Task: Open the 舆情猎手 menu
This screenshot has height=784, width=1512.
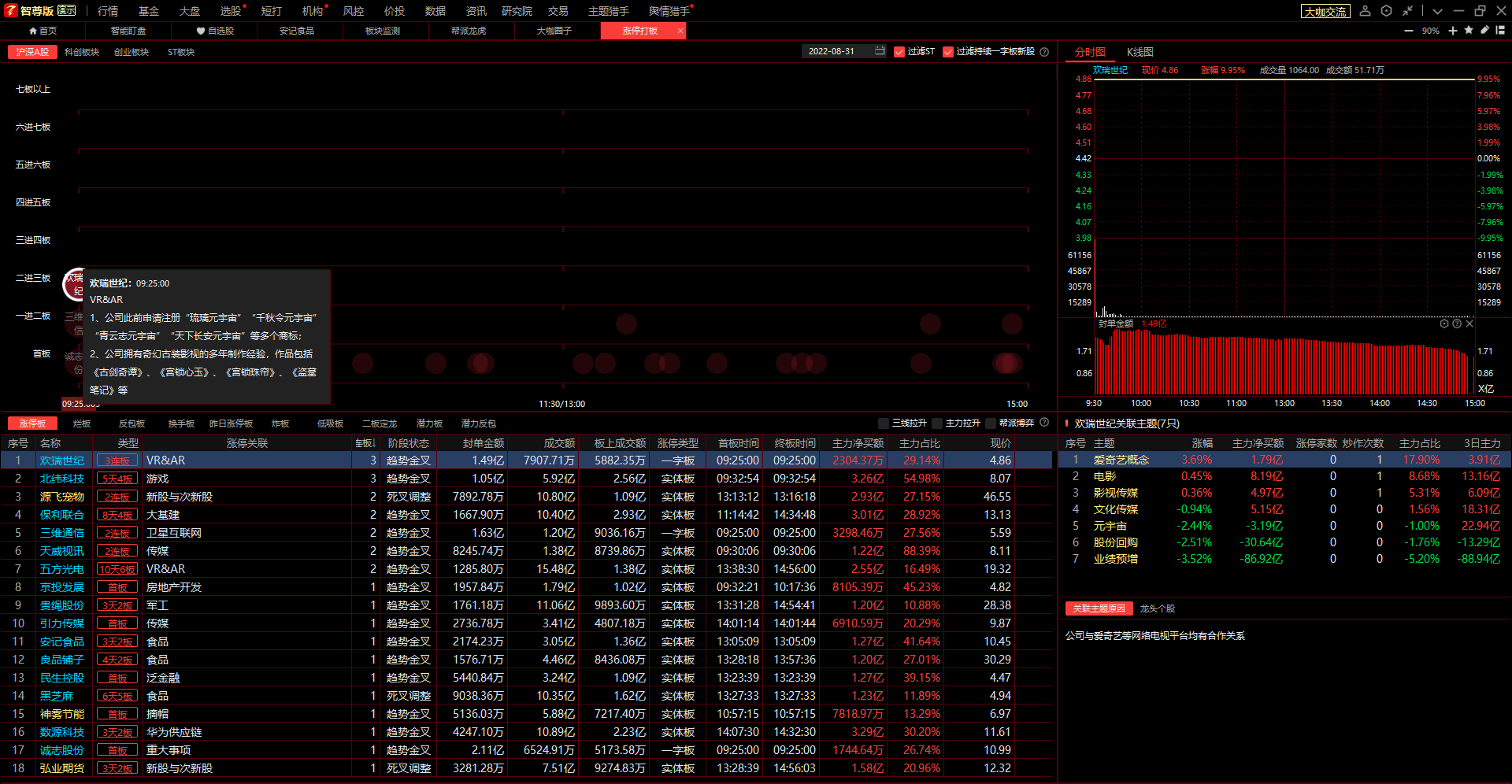Action: pos(669,11)
